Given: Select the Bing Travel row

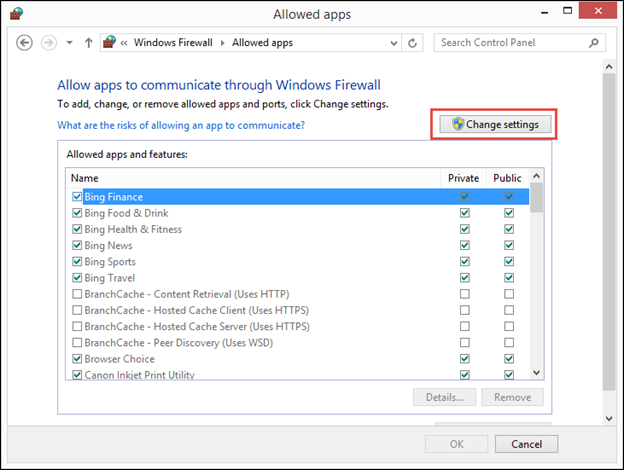Looking at the screenshot, I should pyautogui.click(x=298, y=278).
